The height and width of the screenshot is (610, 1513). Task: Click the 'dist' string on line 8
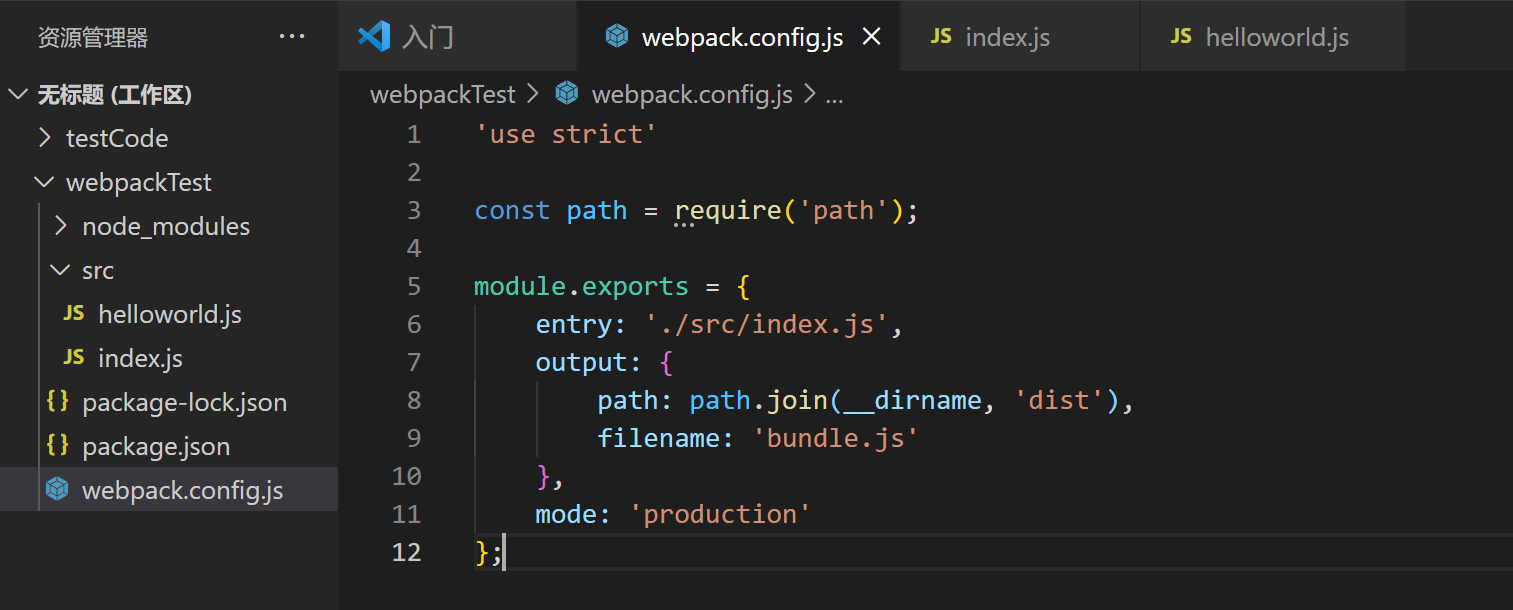1059,400
